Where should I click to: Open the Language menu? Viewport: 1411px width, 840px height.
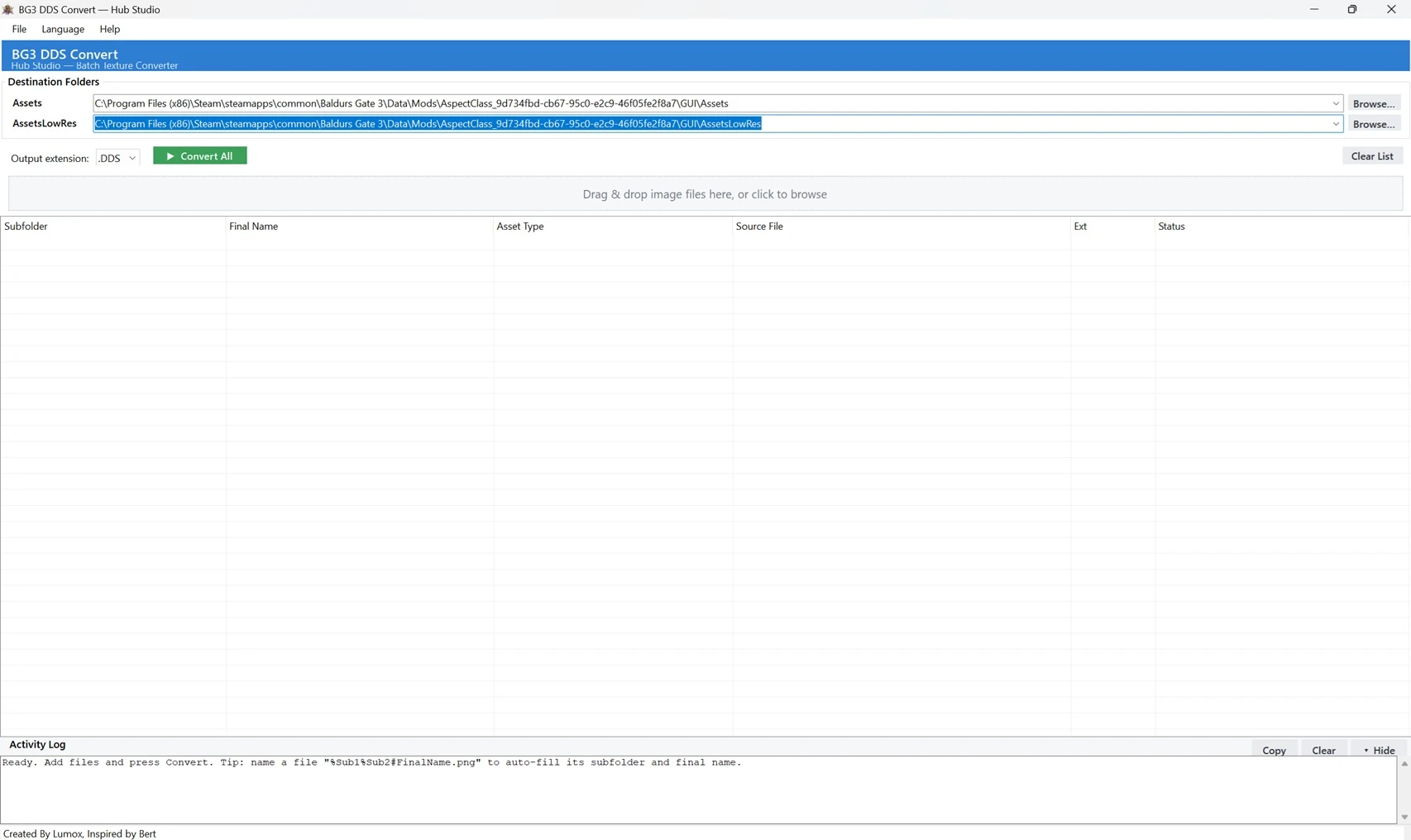tap(63, 29)
